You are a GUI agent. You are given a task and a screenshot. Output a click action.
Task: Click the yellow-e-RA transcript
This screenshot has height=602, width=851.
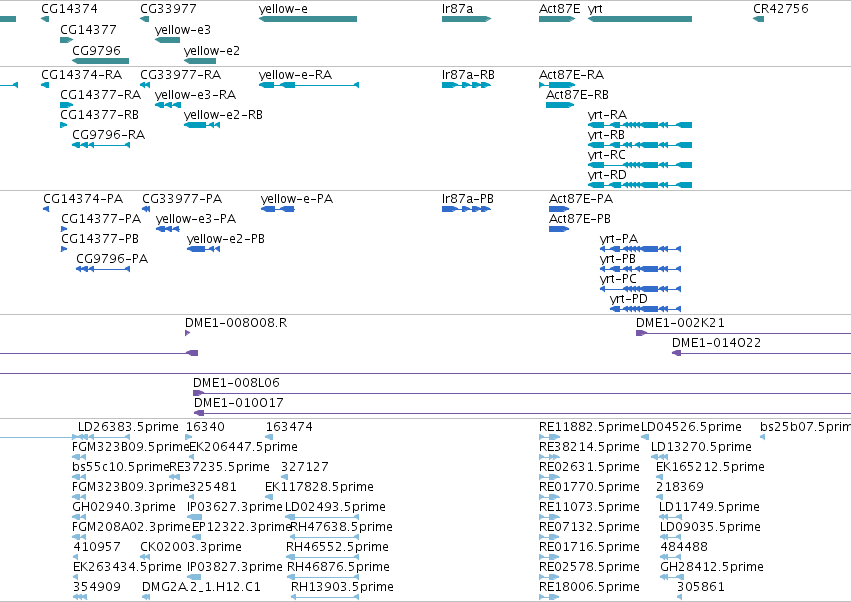click(309, 85)
